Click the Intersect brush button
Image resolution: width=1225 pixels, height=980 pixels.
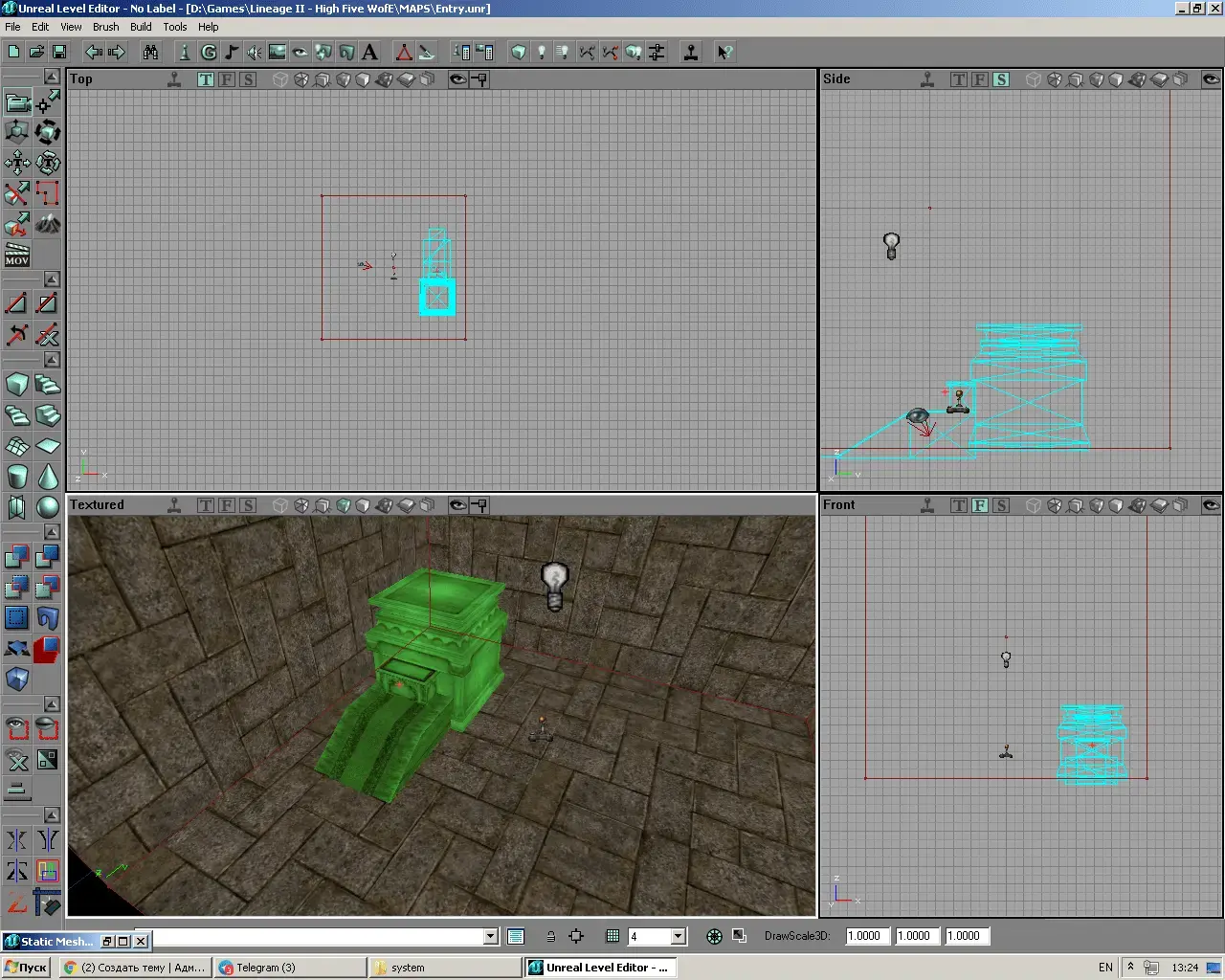pos(17,587)
